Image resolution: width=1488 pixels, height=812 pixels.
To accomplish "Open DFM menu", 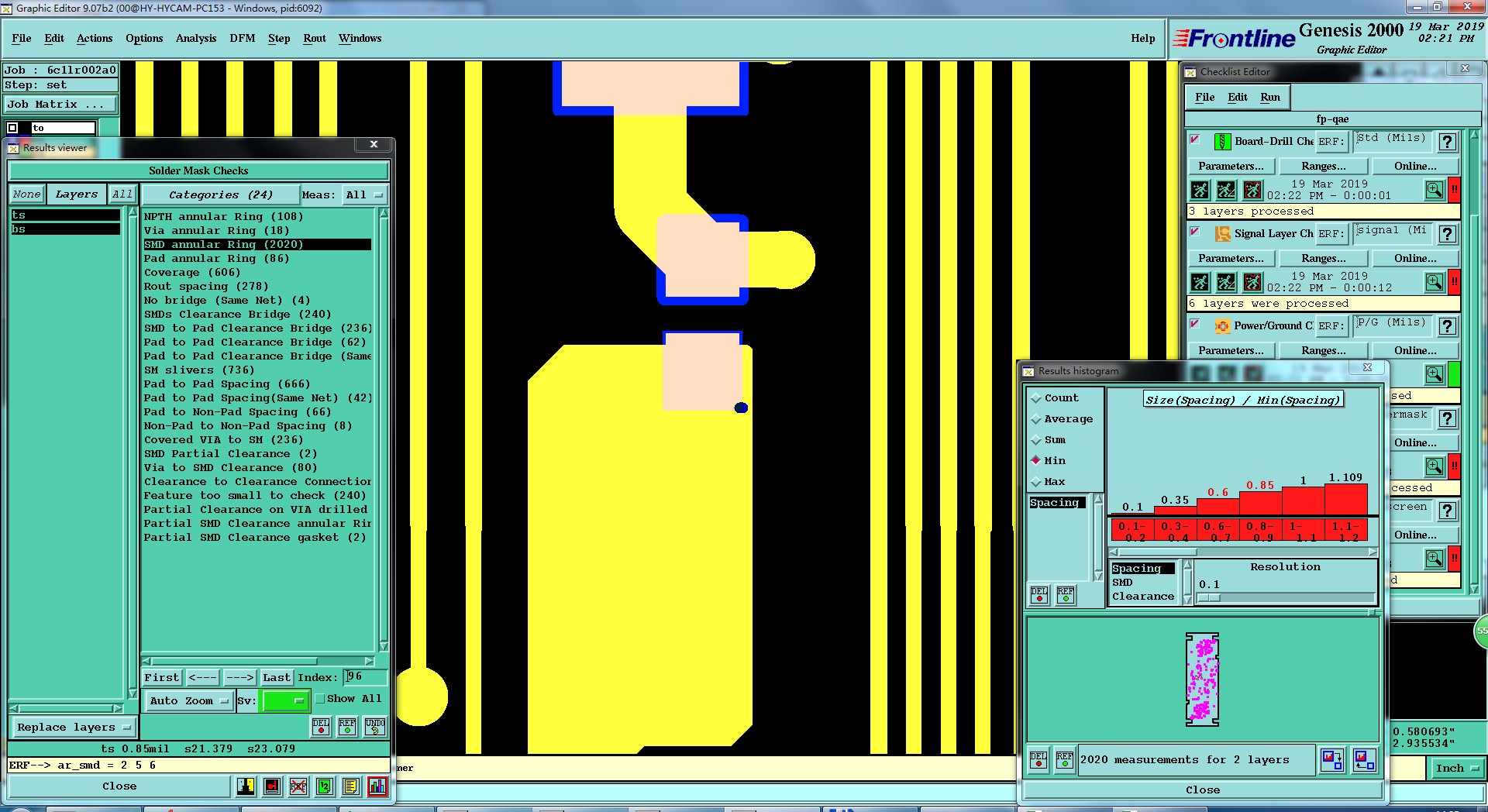I will click(243, 39).
